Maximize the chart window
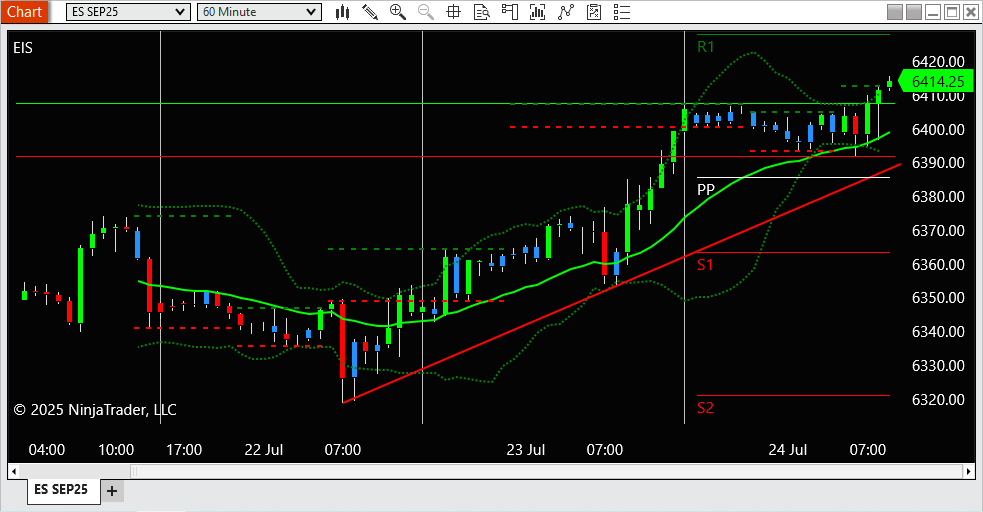Screen dimensions: 983x512 point(952,12)
